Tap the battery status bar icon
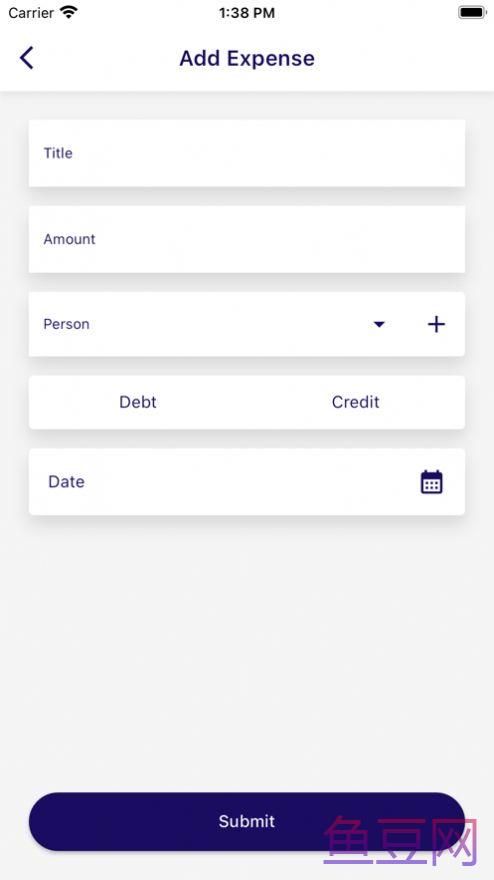This screenshot has width=494, height=880. click(472, 12)
